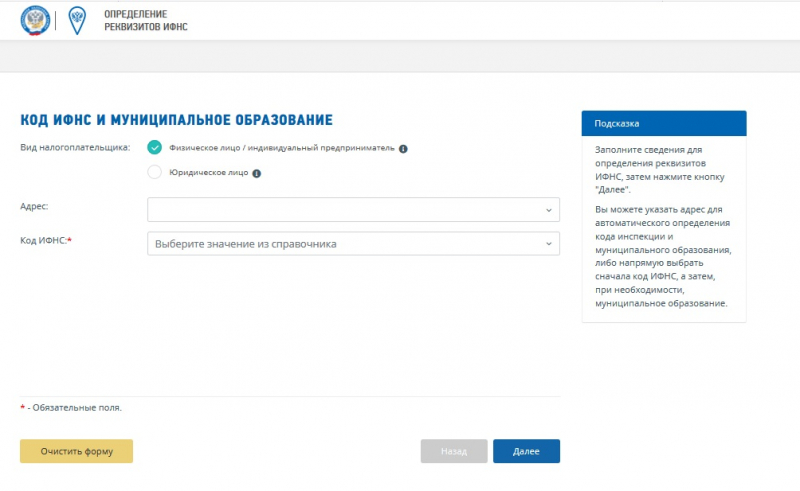Viewport: 800px width, 491px height.
Task: Expand the Код ИФНС dropdown arrow
Action: pos(548,244)
